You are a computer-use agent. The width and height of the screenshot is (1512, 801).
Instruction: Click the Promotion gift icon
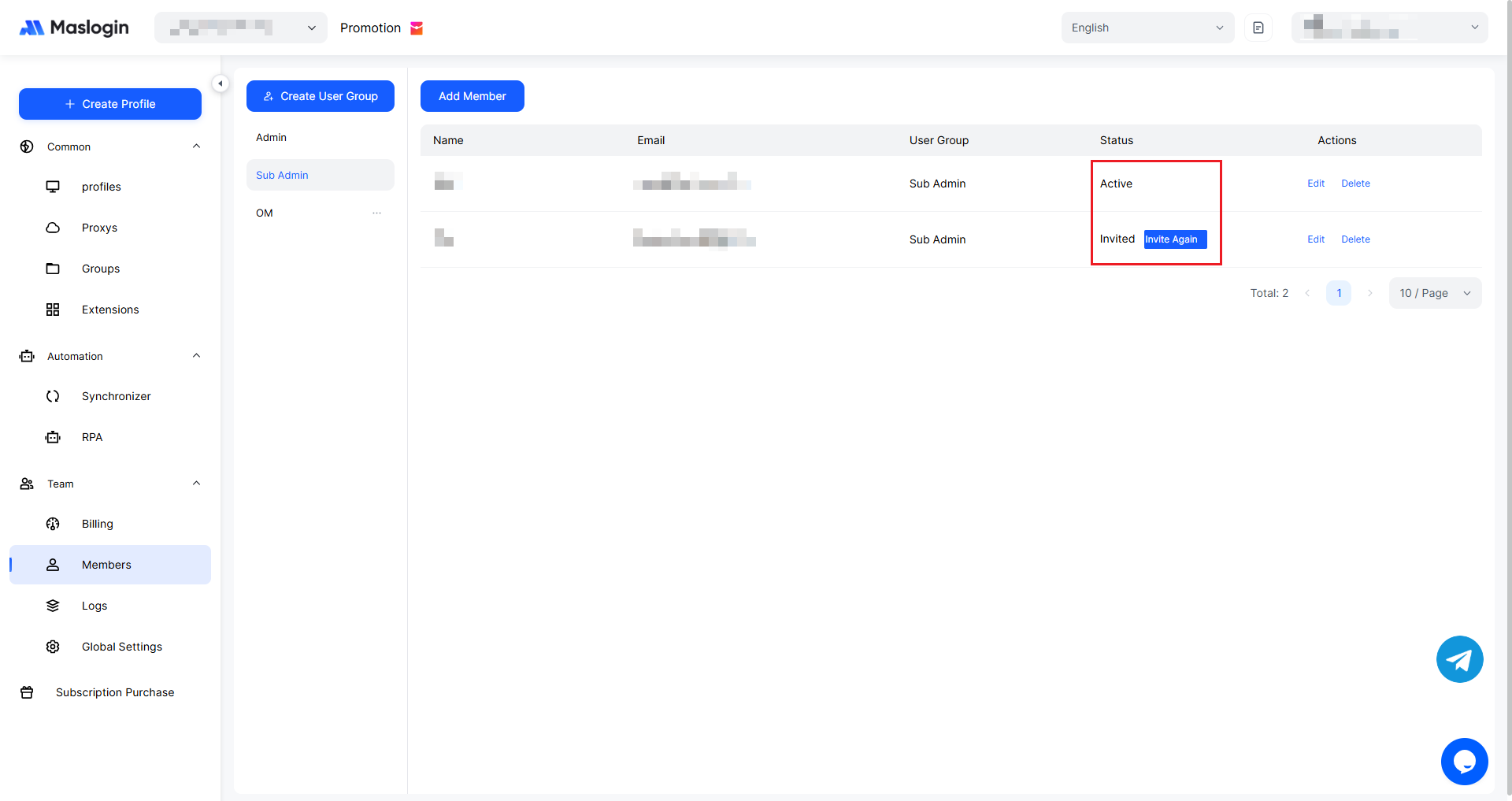[417, 28]
